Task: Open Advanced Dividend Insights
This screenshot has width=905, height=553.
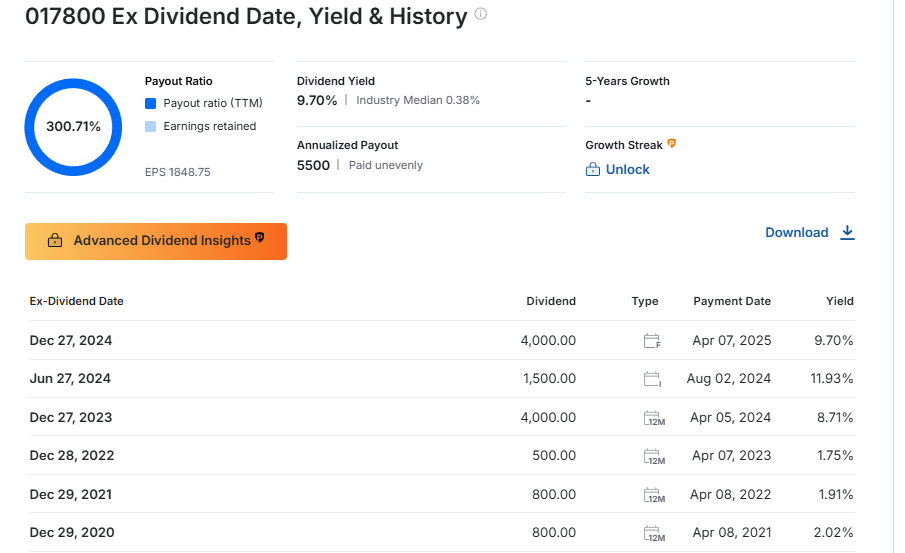Action: [156, 241]
